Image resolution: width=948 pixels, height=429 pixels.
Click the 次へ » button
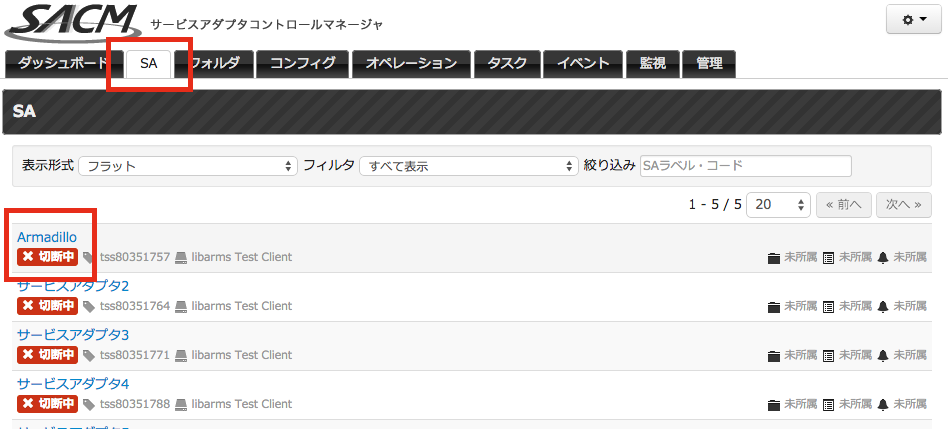point(904,205)
